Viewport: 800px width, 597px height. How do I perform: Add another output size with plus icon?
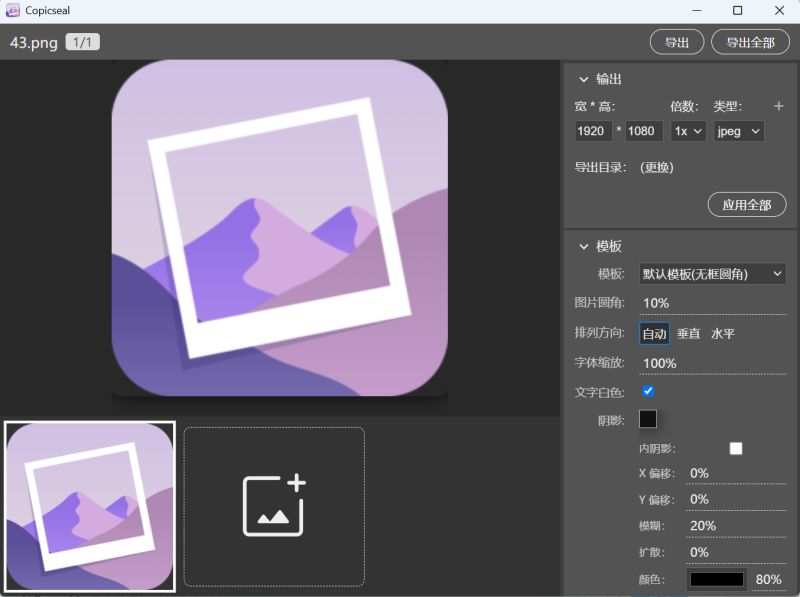[778, 106]
